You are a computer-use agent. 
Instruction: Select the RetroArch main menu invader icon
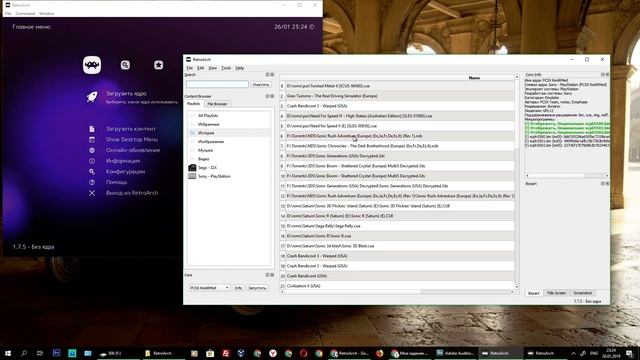[x=92, y=65]
